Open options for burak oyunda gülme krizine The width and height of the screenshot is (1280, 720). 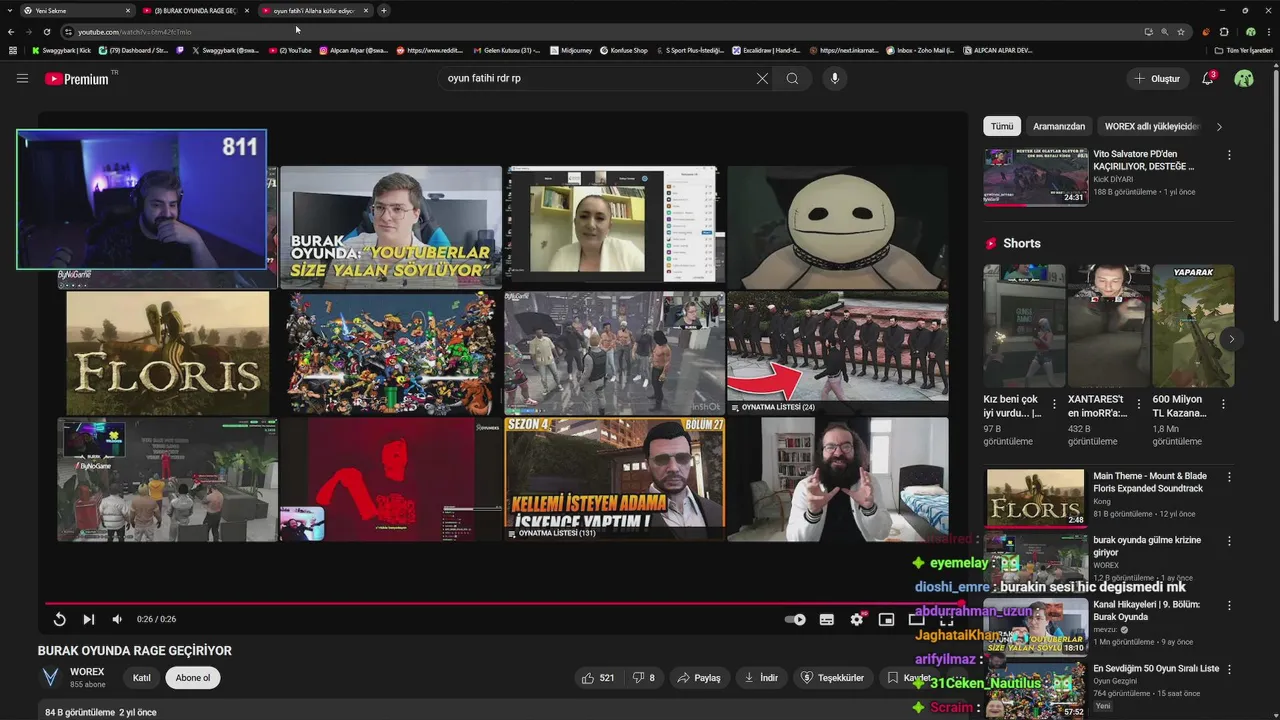(1229, 541)
